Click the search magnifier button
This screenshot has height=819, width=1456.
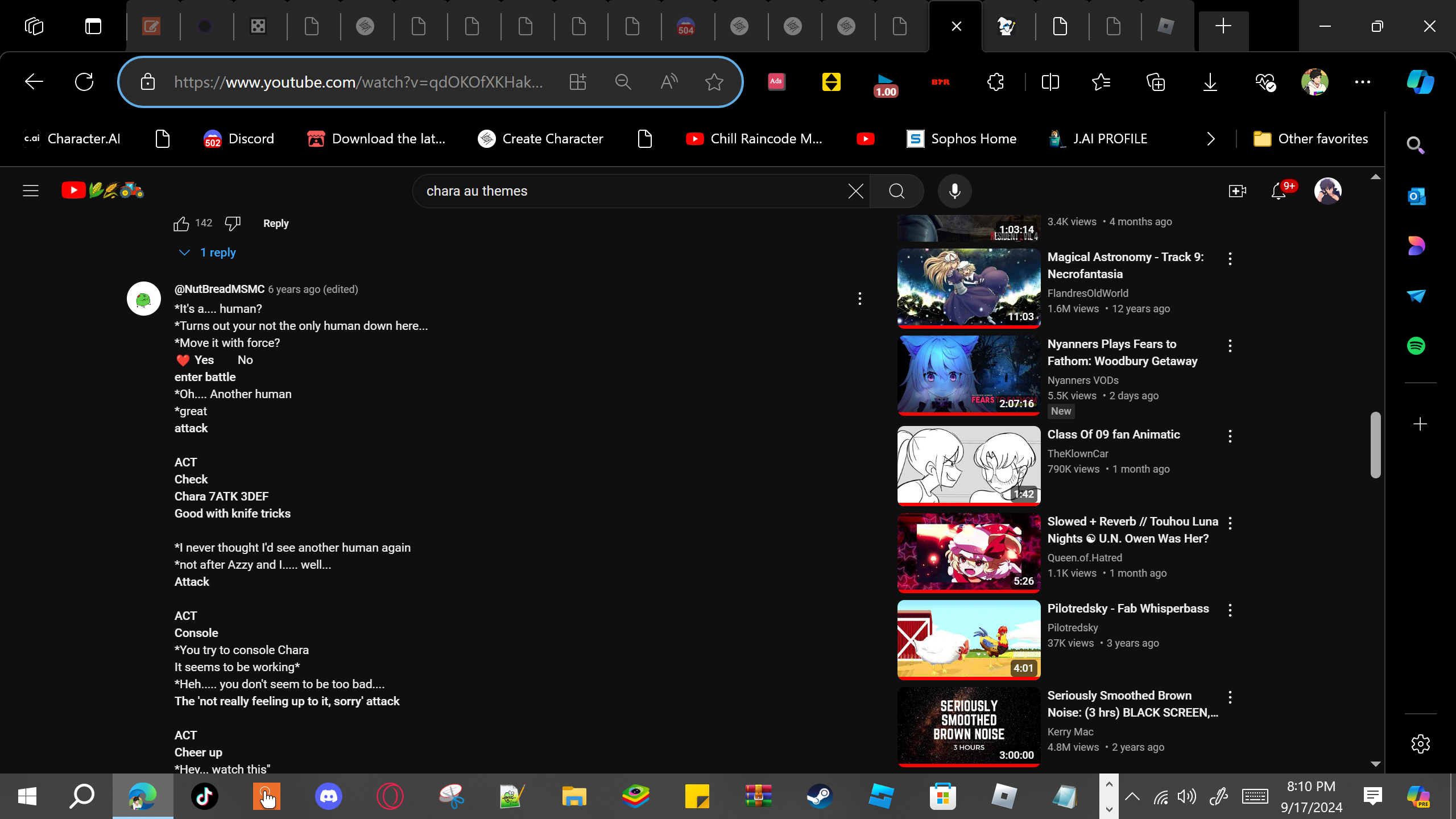tap(896, 191)
